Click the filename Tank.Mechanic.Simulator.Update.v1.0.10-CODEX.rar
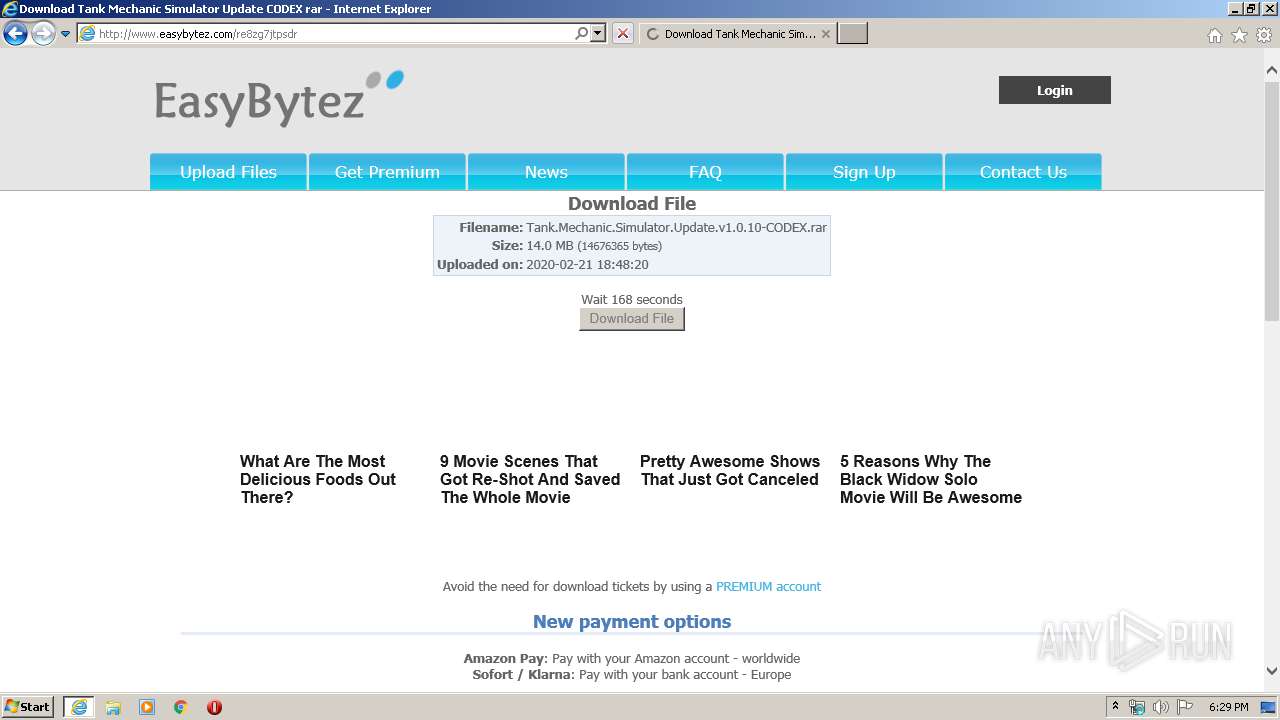The image size is (1280, 720). point(677,227)
